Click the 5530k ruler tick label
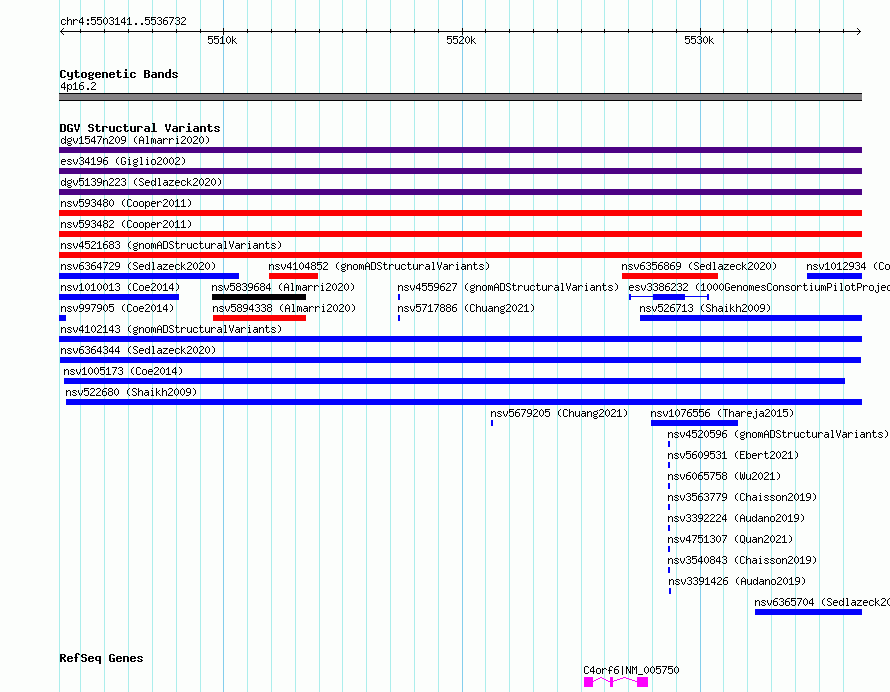Screen dimensions: 890x692 [699, 40]
